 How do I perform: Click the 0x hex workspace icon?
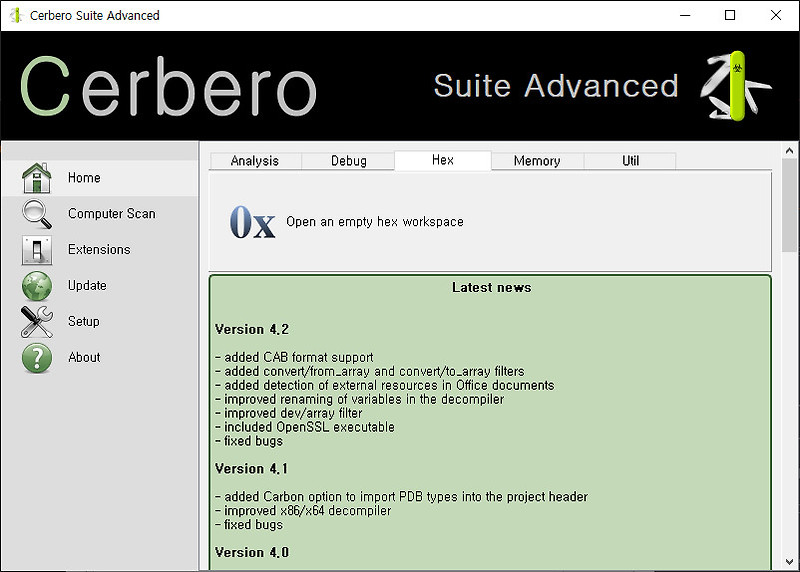pyautogui.click(x=253, y=222)
